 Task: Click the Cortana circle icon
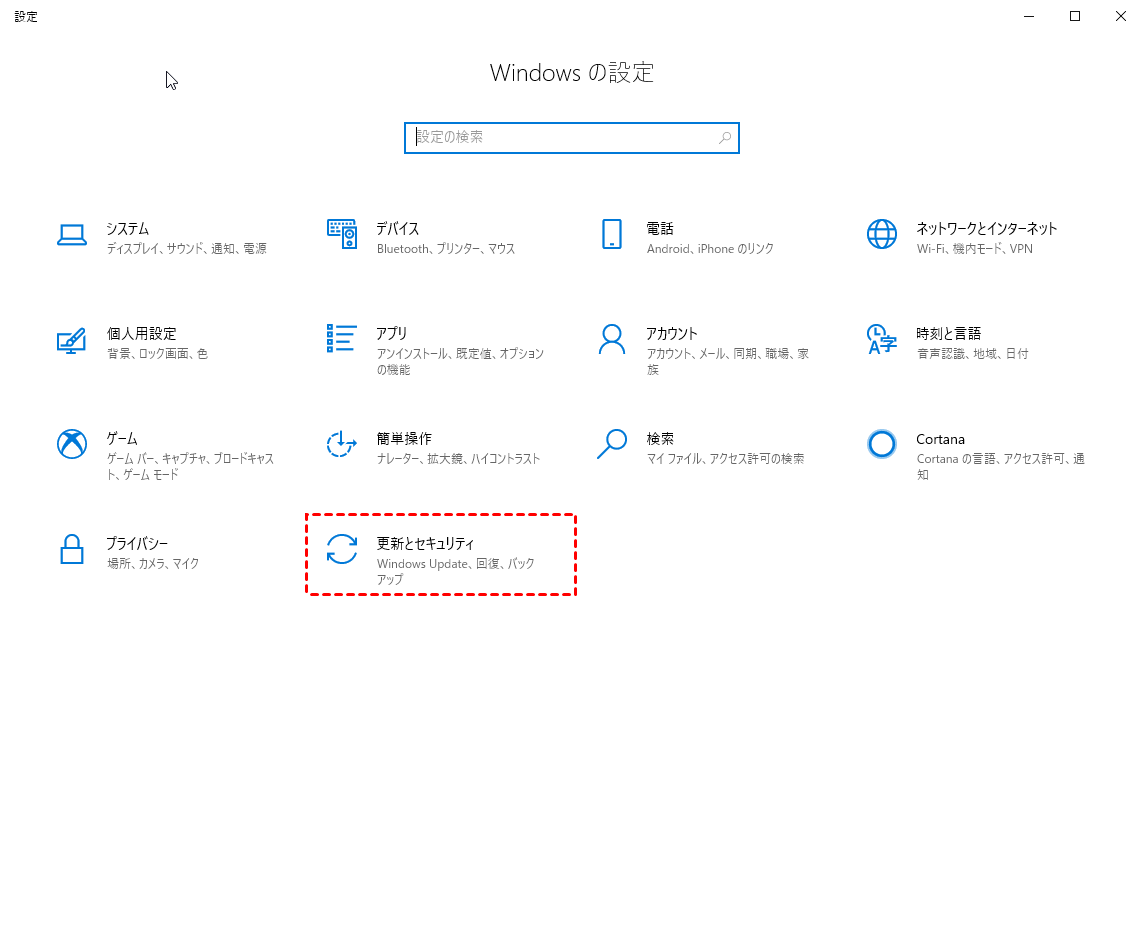(x=881, y=443)
